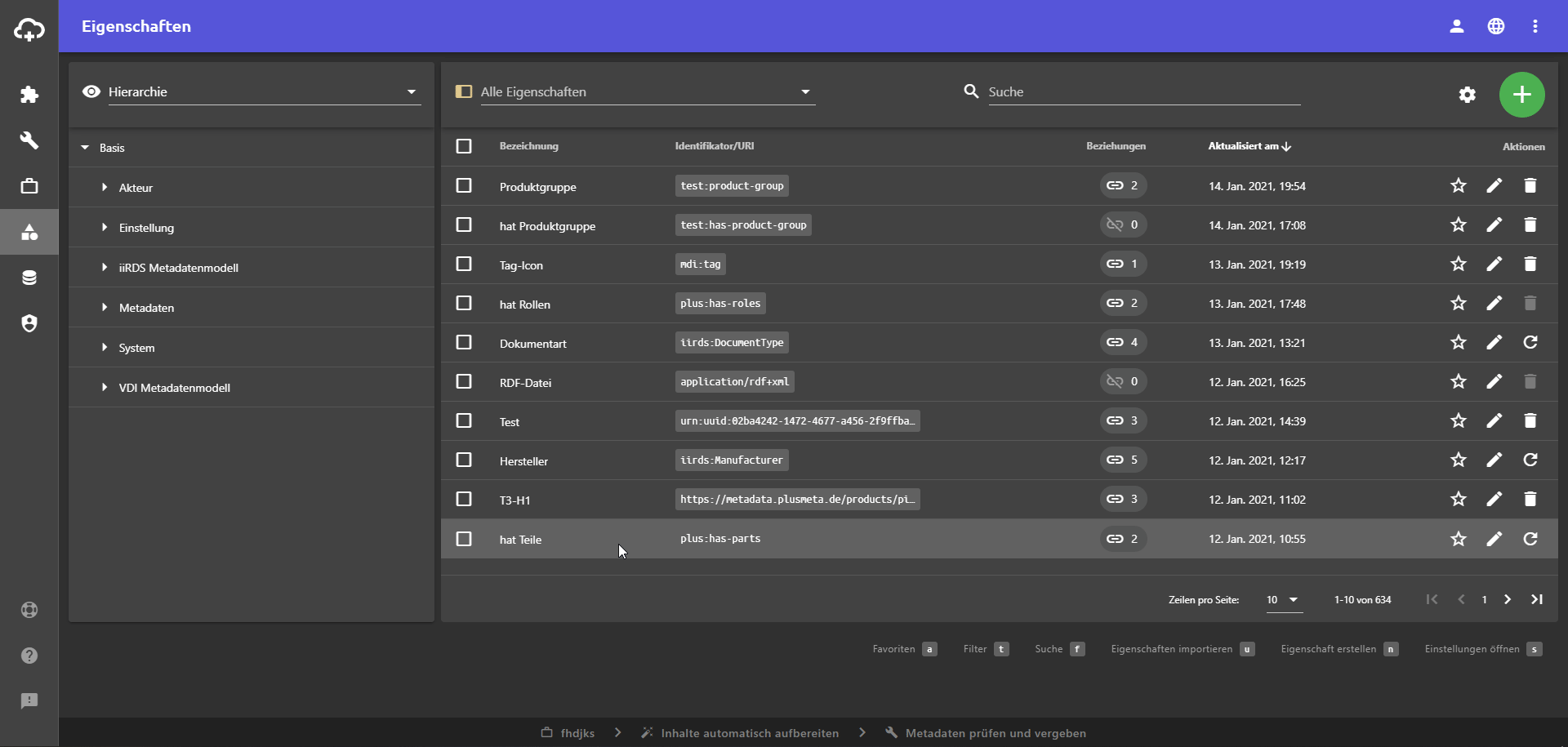
Task: Click the green add property button
Action: click(1522, 95)
